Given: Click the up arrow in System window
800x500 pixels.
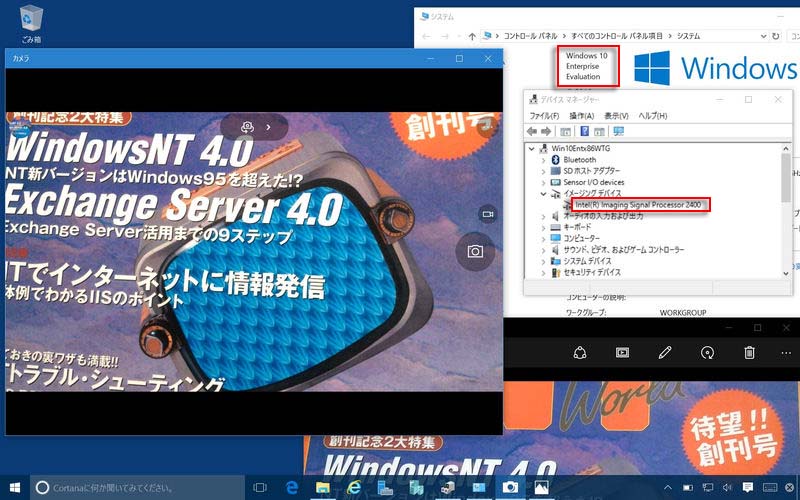Looking at the screenshot, I should click(472, 36).
